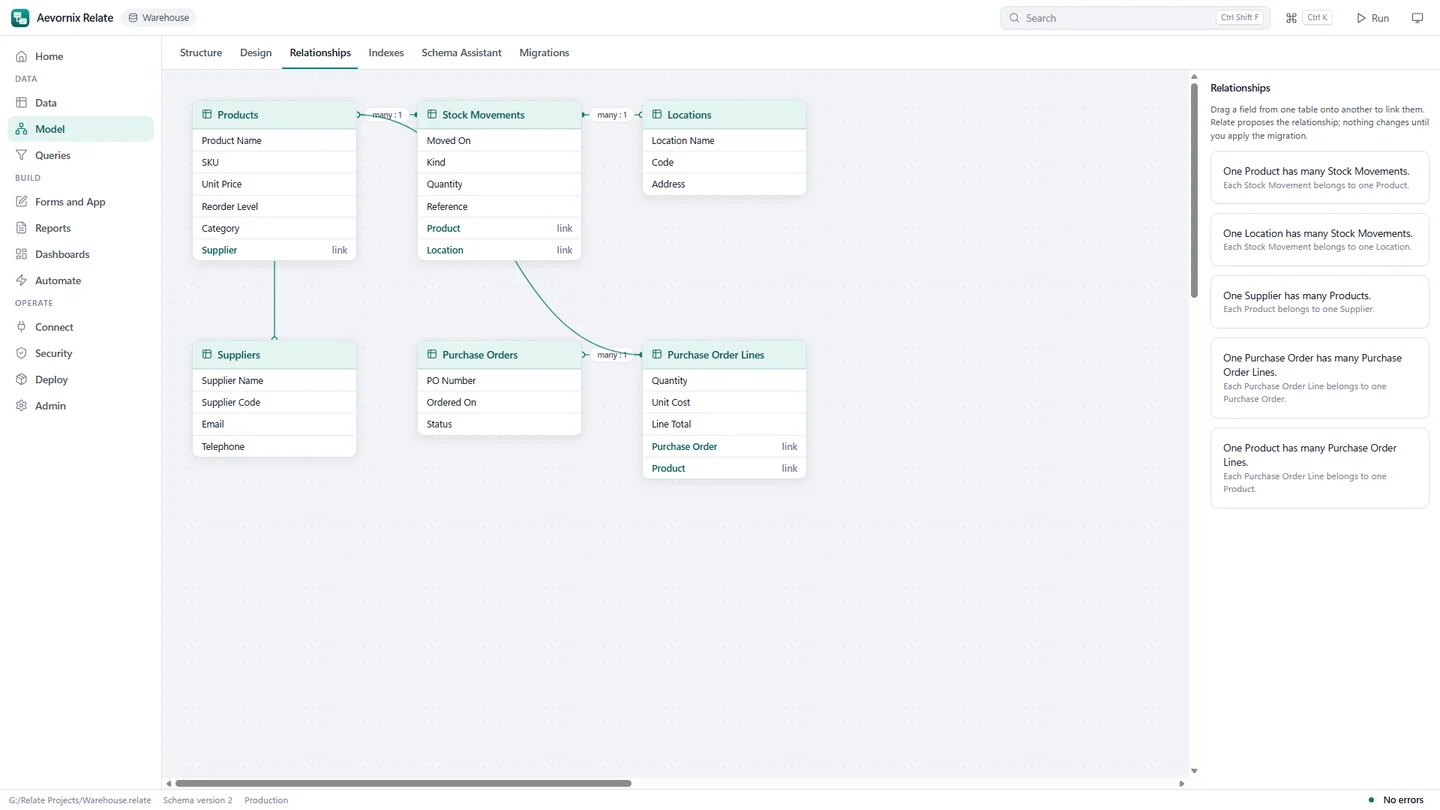Image resolution: width=1440 pixels, height=810 pixels.
Task: Click the Suppliers table header icon
Action: (207, 354)
